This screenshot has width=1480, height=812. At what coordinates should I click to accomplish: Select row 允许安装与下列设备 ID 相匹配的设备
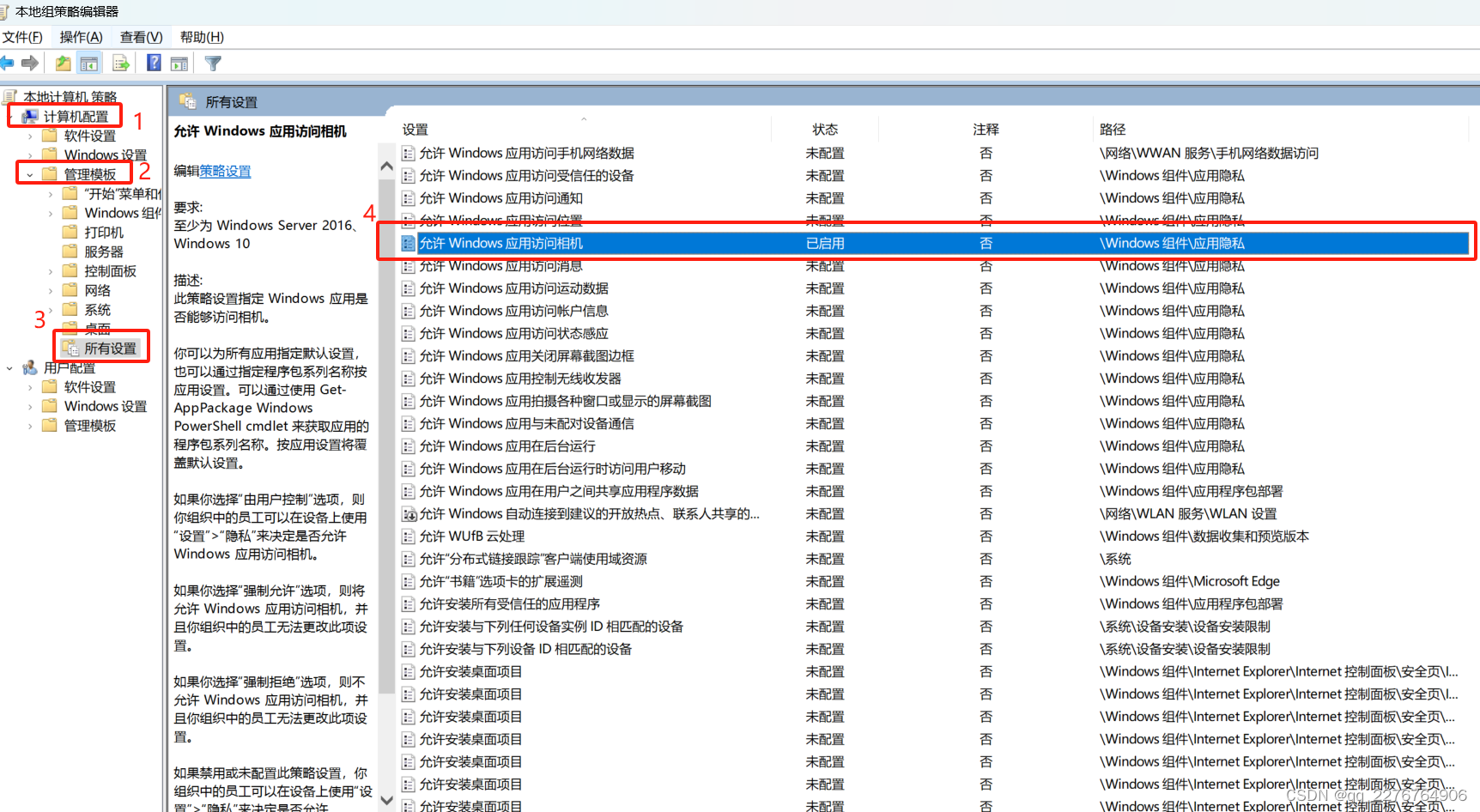pos(934,649)
